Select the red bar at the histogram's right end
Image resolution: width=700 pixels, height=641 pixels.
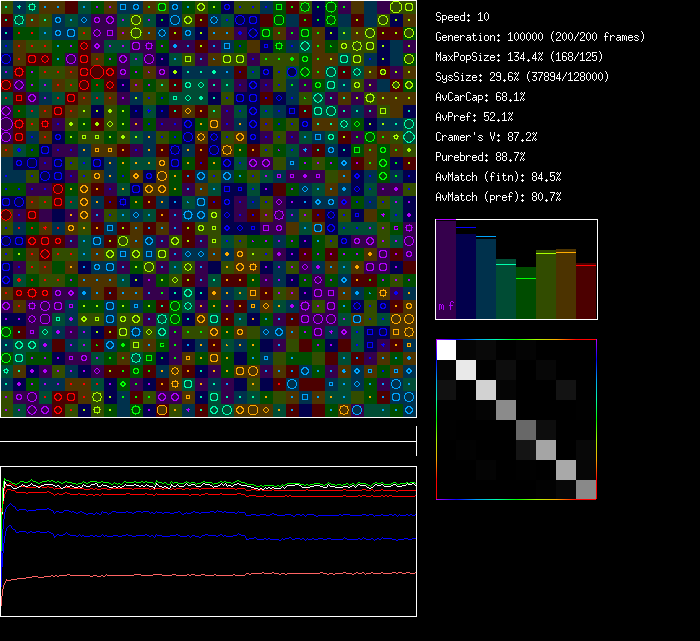pyautogui.click(x=586, y=291)
